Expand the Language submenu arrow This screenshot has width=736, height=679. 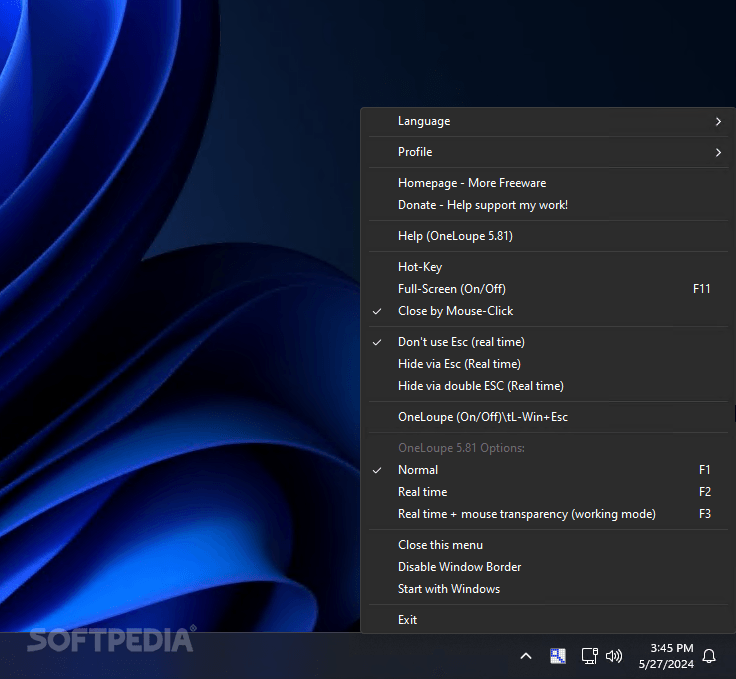point(718,122)
